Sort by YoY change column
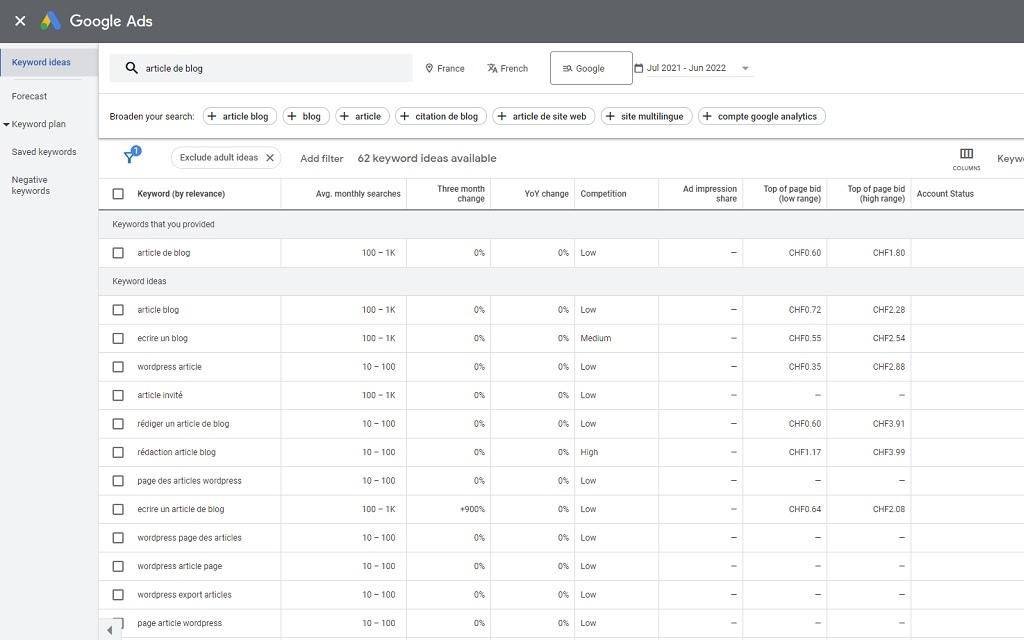Image resolution: width=1024 pixels, height=640 pixels. [547, 194]
